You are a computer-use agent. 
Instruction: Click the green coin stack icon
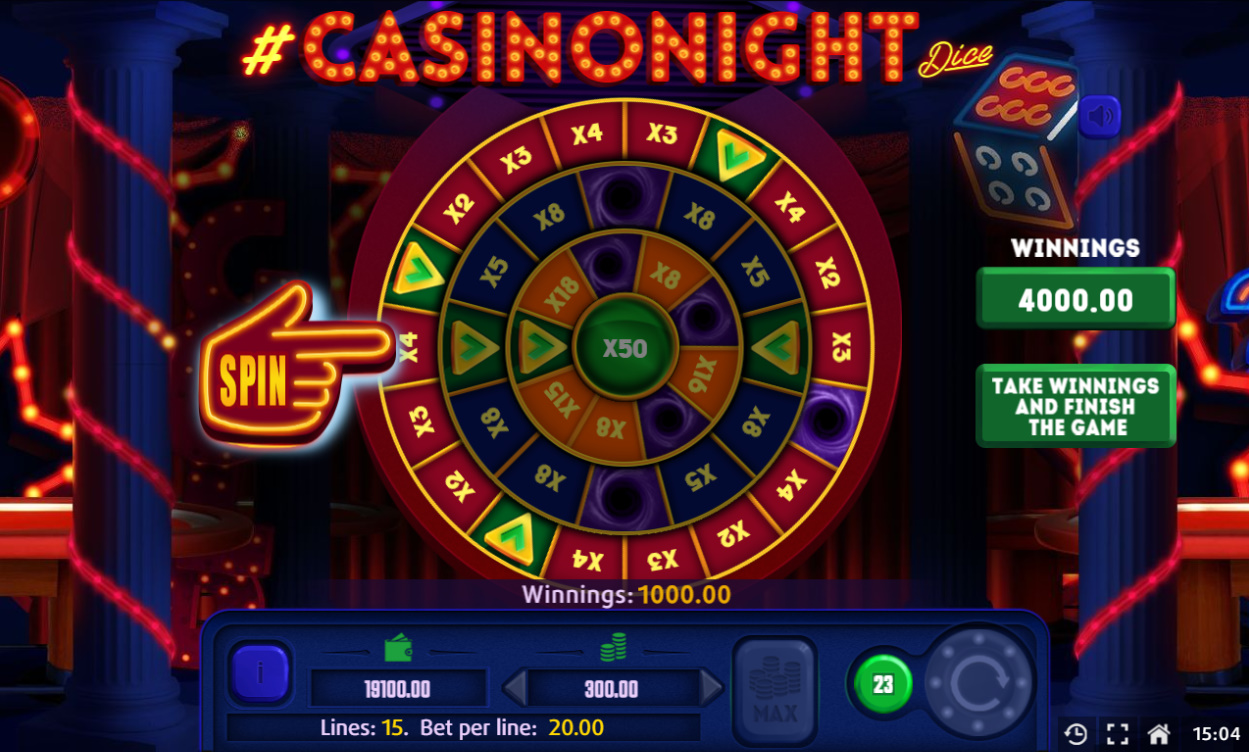click(x=613, y=648)
